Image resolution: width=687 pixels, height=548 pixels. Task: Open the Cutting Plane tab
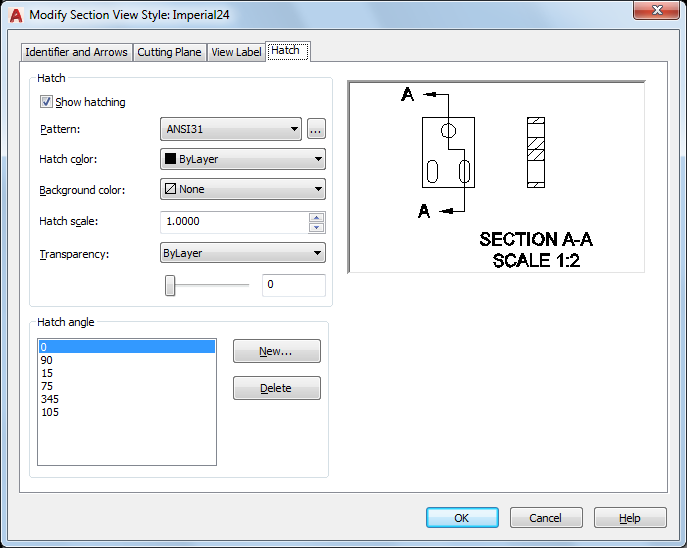point(169,52)
